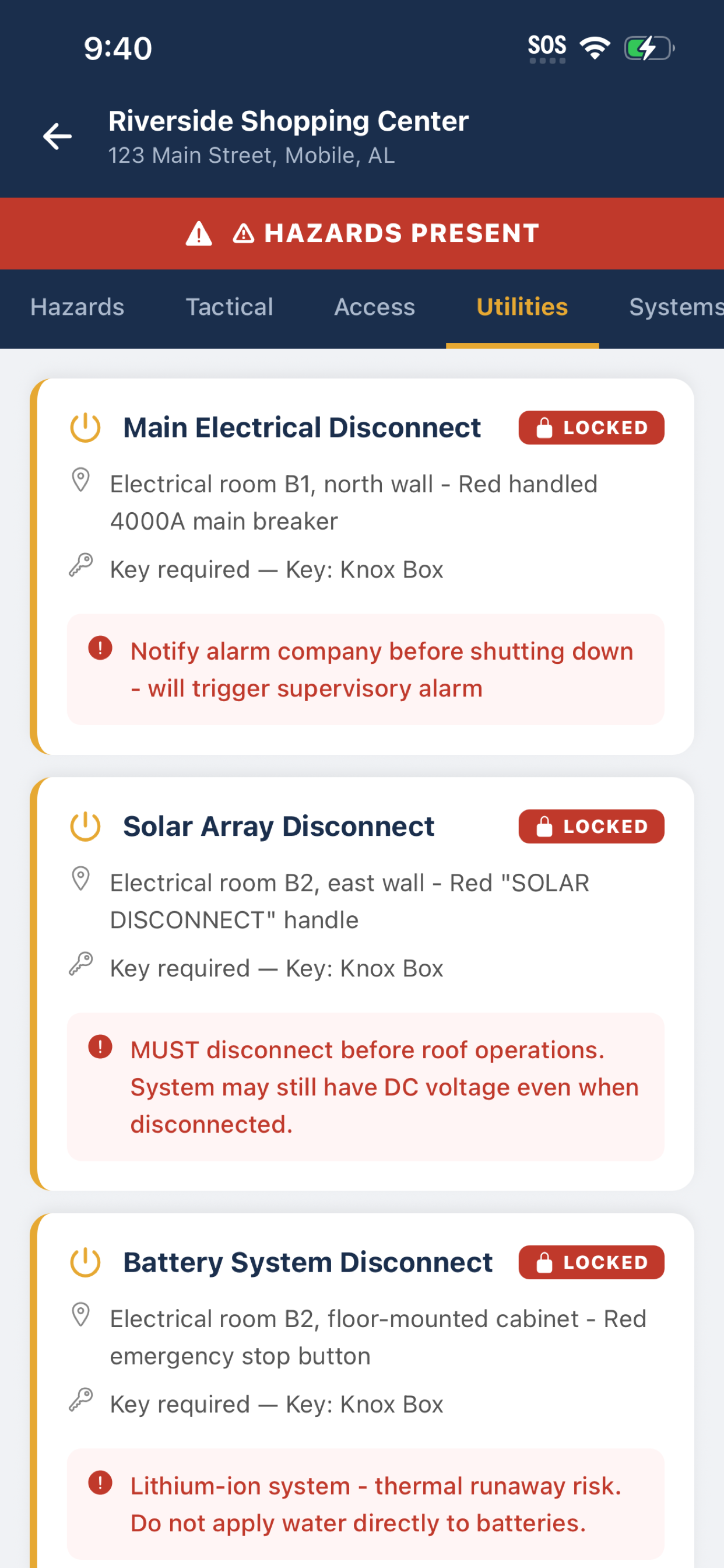Viewport: 724px width, 1568px height.
Task: Tap the warning triangle in the hazards banner
Action: pos(199,233)
